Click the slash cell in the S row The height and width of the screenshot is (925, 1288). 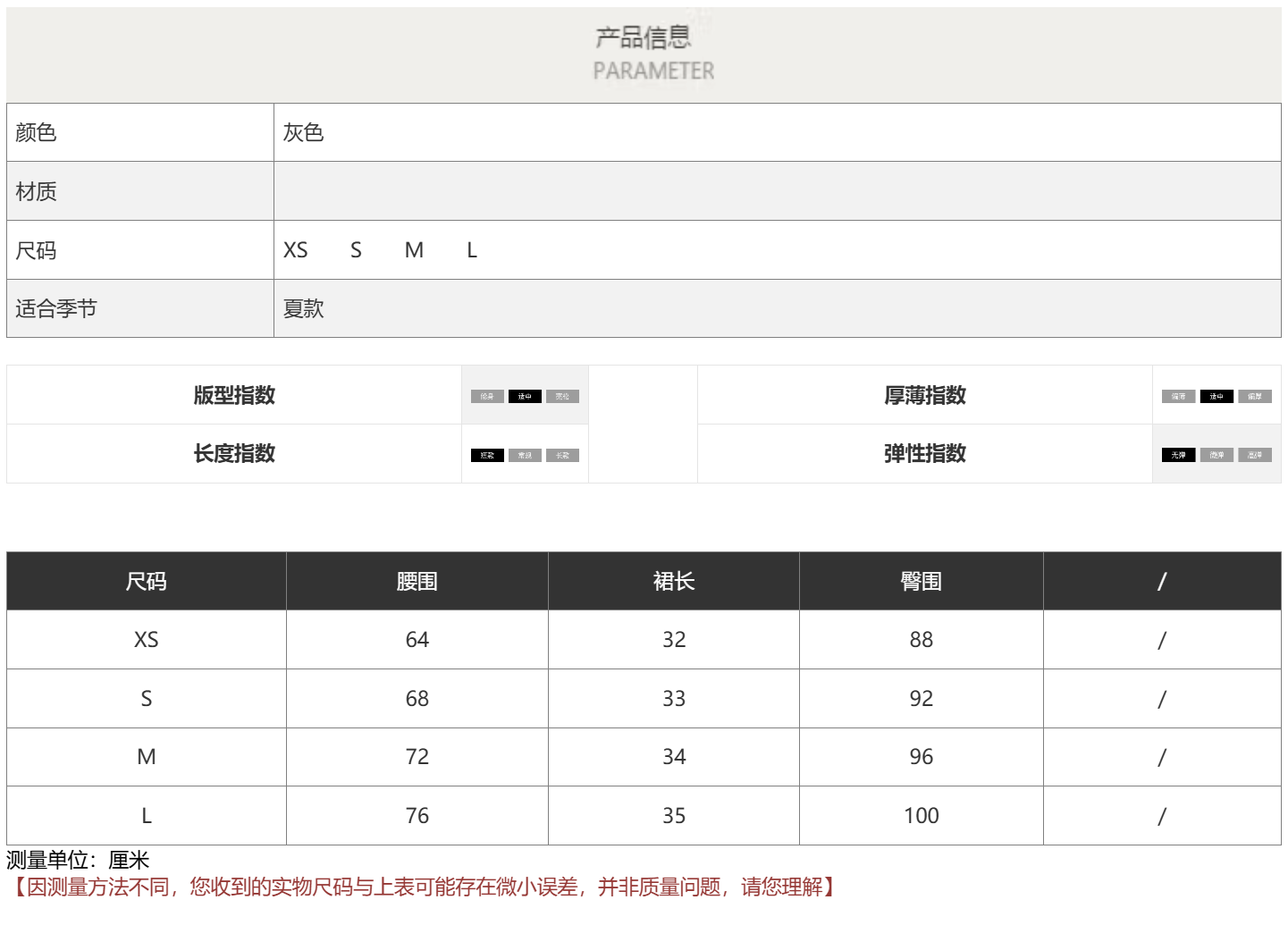tap(1162, 699)
